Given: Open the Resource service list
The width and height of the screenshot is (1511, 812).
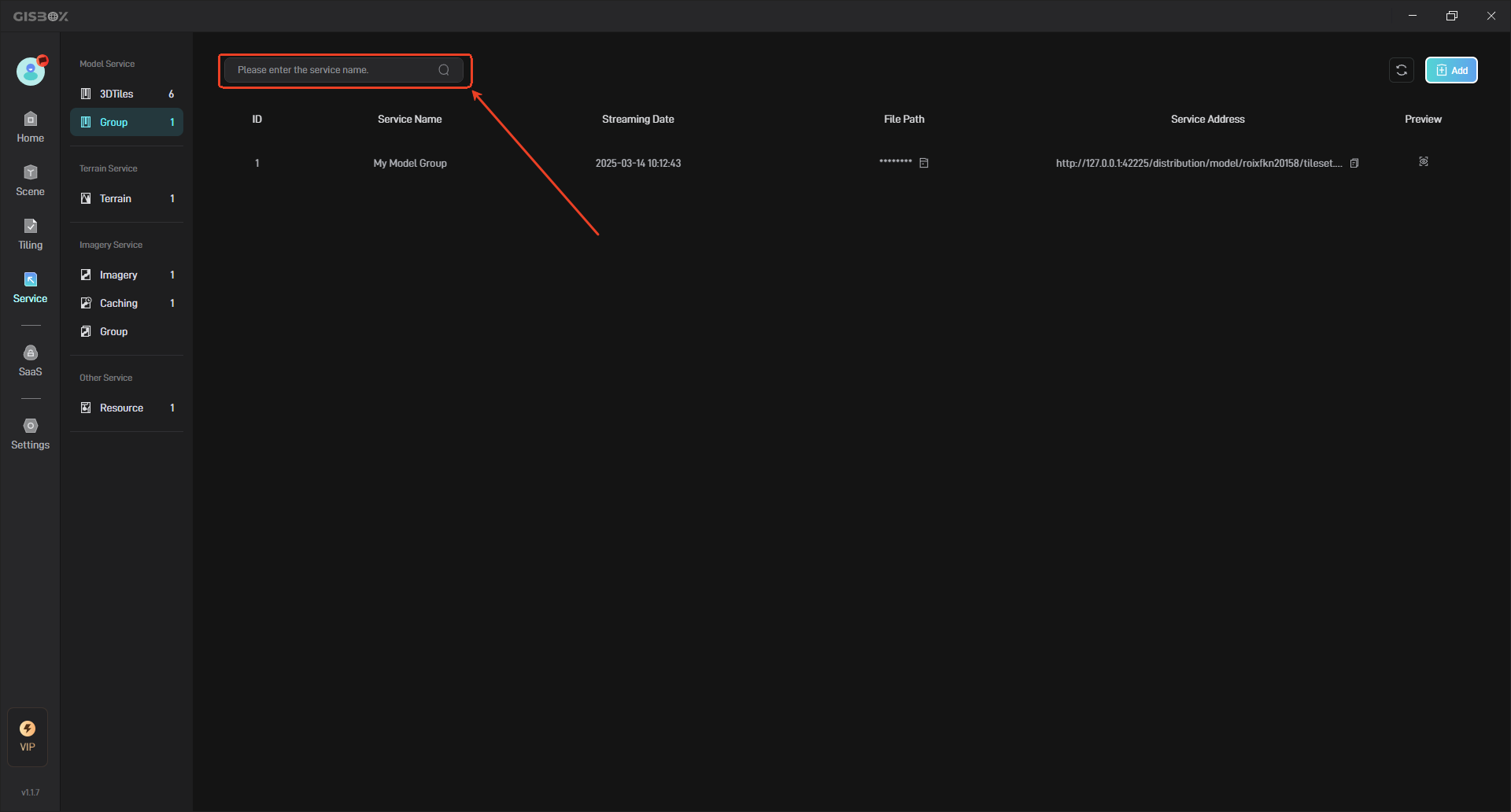Looking at the screenshot, I should click(127, 408).
